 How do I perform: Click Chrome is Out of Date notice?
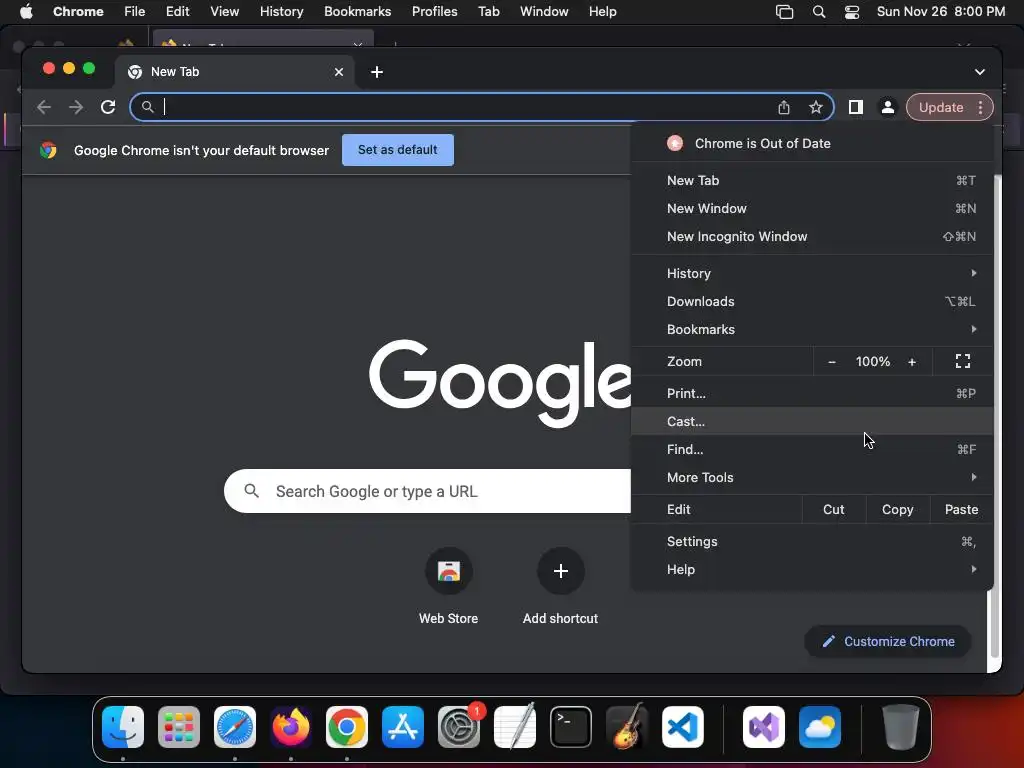812,144
